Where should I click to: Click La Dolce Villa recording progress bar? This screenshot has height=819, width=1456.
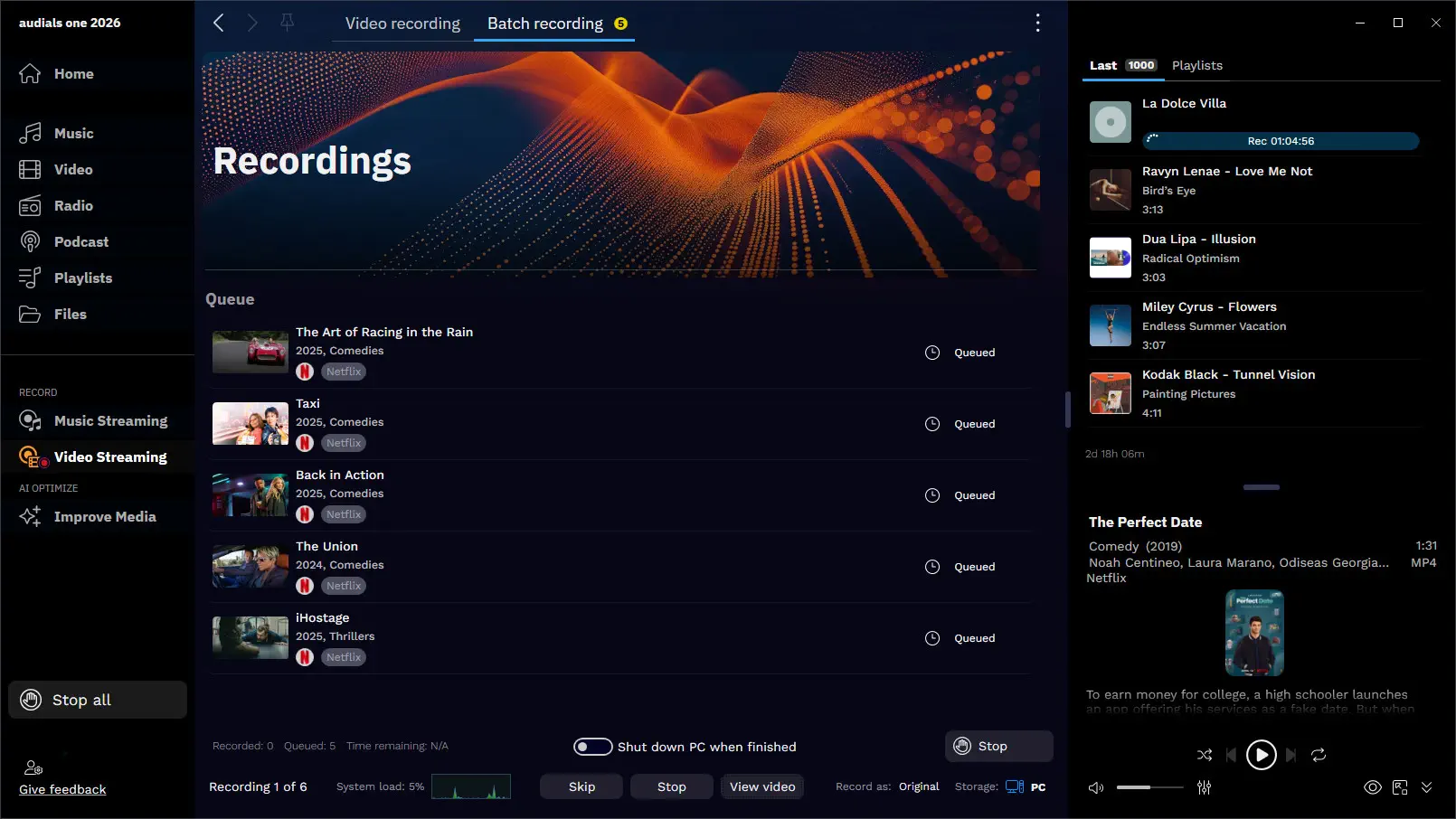1281,141
